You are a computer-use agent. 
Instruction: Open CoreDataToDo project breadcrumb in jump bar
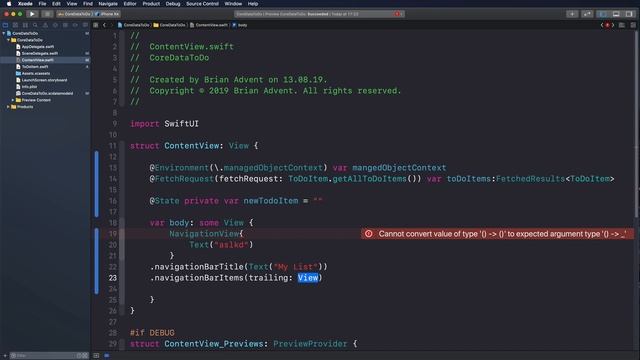coord(134,25)
